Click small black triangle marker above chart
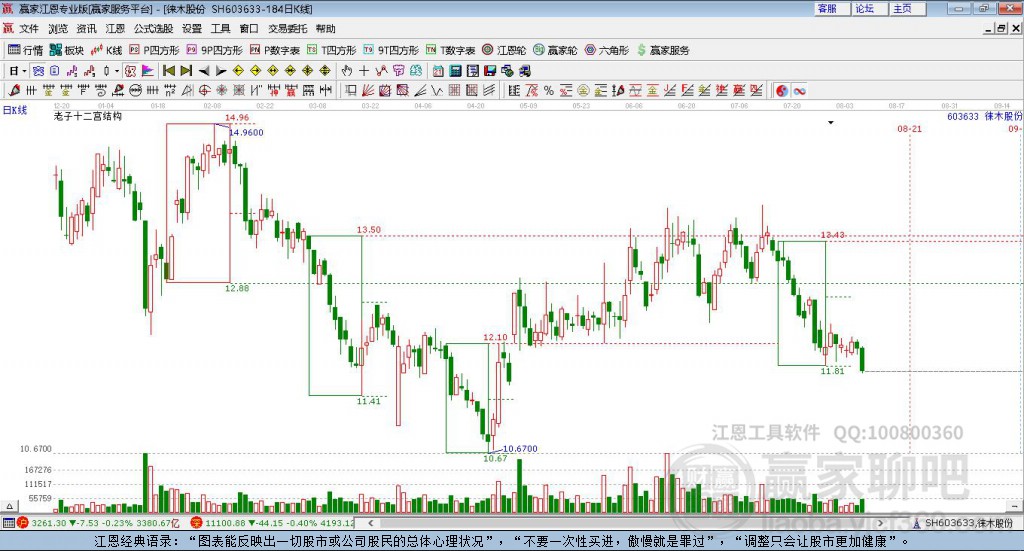This screenshot has height=551, width=1024. tap(831, 123)
